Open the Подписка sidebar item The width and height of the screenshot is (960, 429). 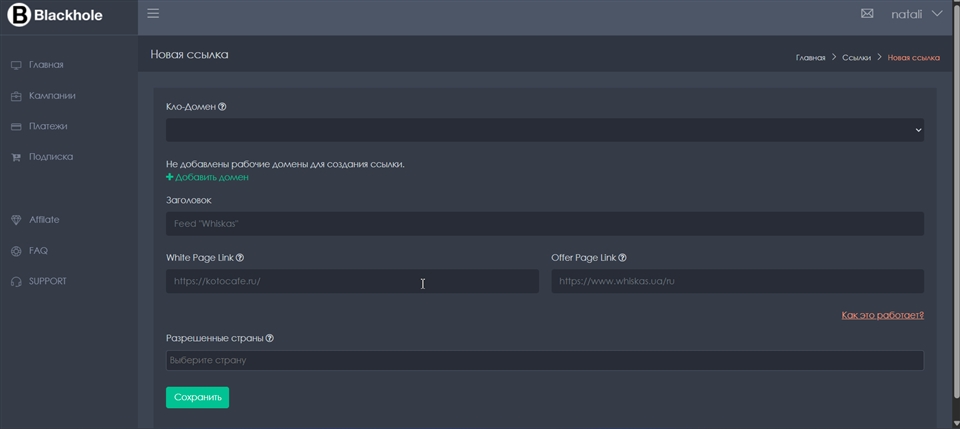coord(50,157)
